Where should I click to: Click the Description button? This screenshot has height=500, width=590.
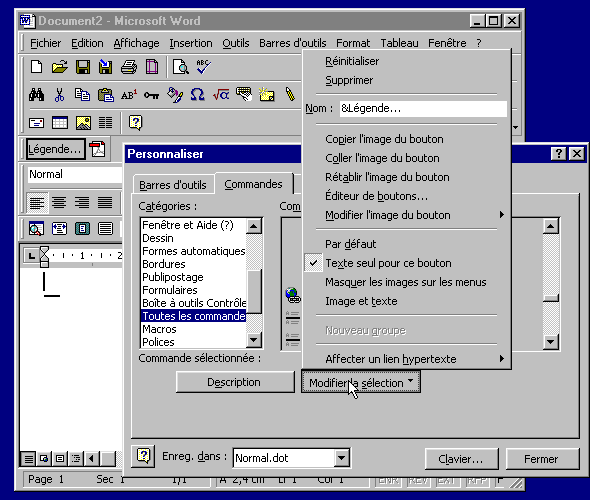point(235,382)
